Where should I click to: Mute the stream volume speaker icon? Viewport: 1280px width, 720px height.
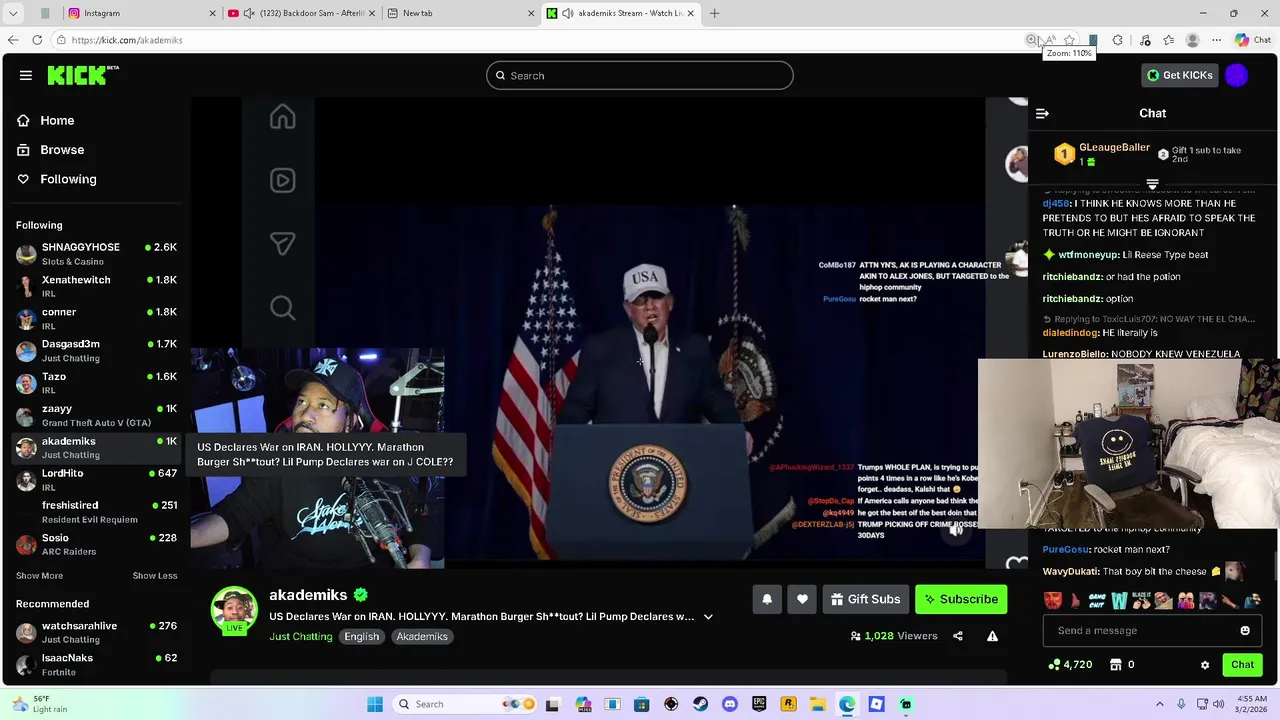956,530
